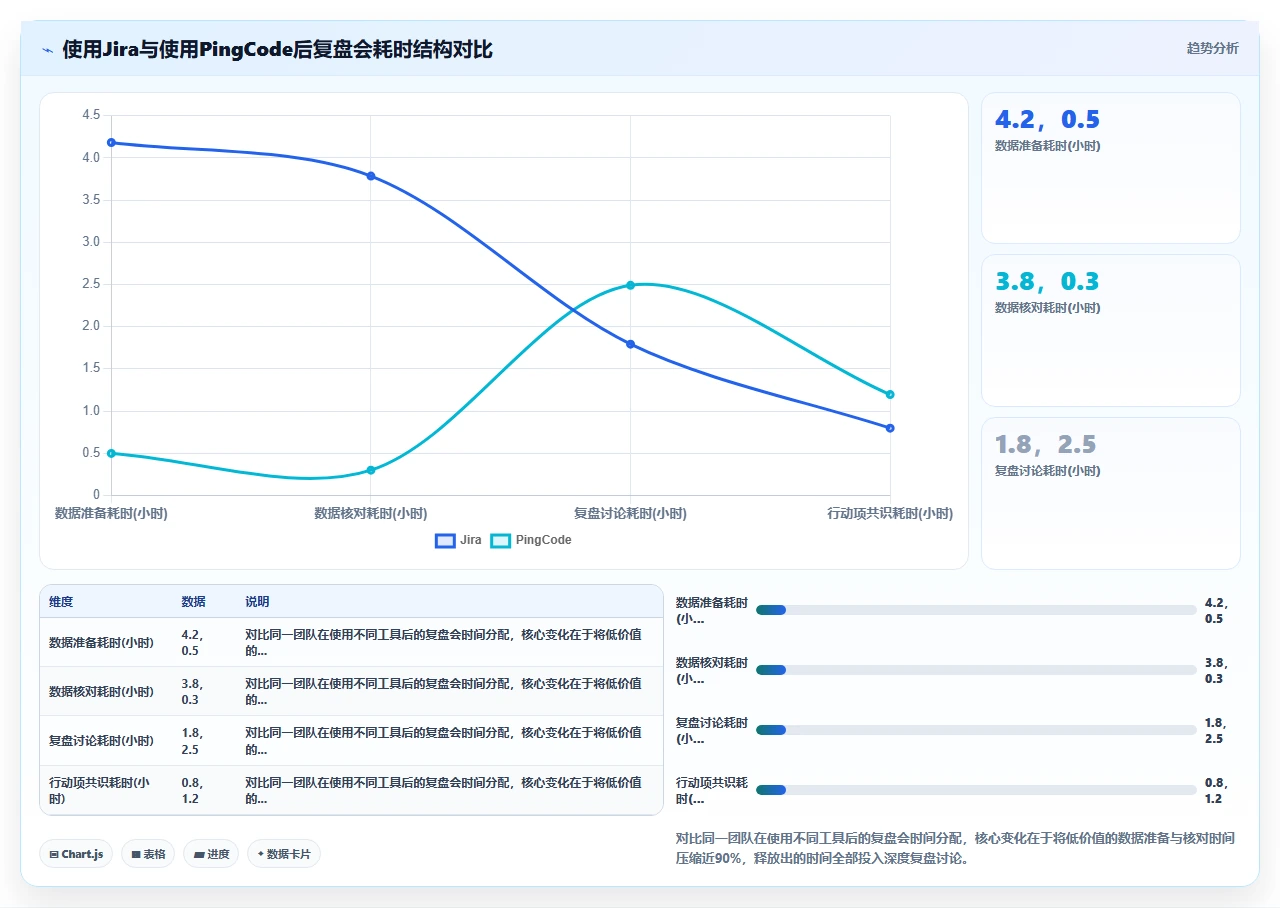
Task: Select the 数据准备耗时 progress bar
Action: click(x=976, y=610)
